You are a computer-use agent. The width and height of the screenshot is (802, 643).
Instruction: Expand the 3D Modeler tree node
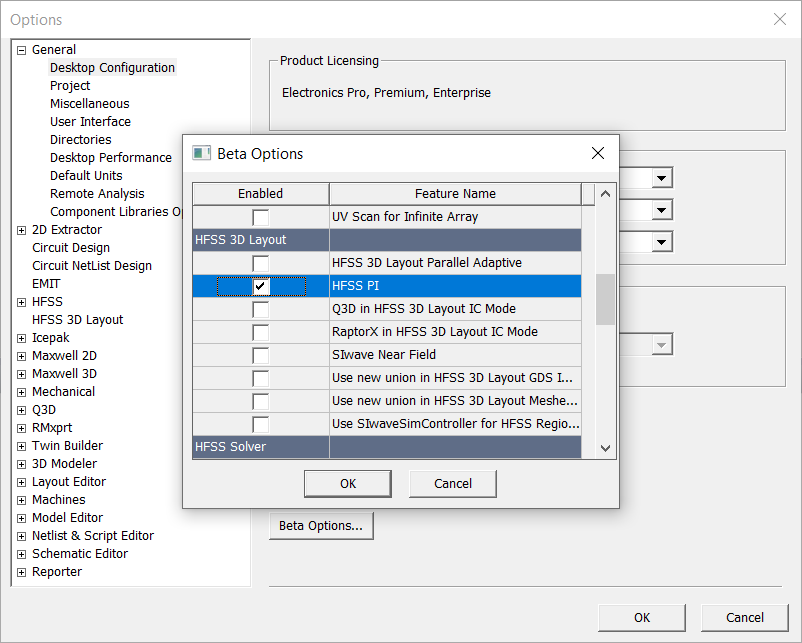(21, 463)
